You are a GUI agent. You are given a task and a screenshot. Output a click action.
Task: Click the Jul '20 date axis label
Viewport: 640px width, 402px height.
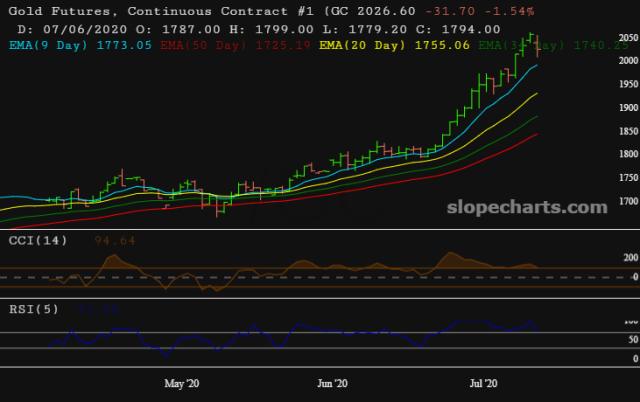tap(483, 383)
